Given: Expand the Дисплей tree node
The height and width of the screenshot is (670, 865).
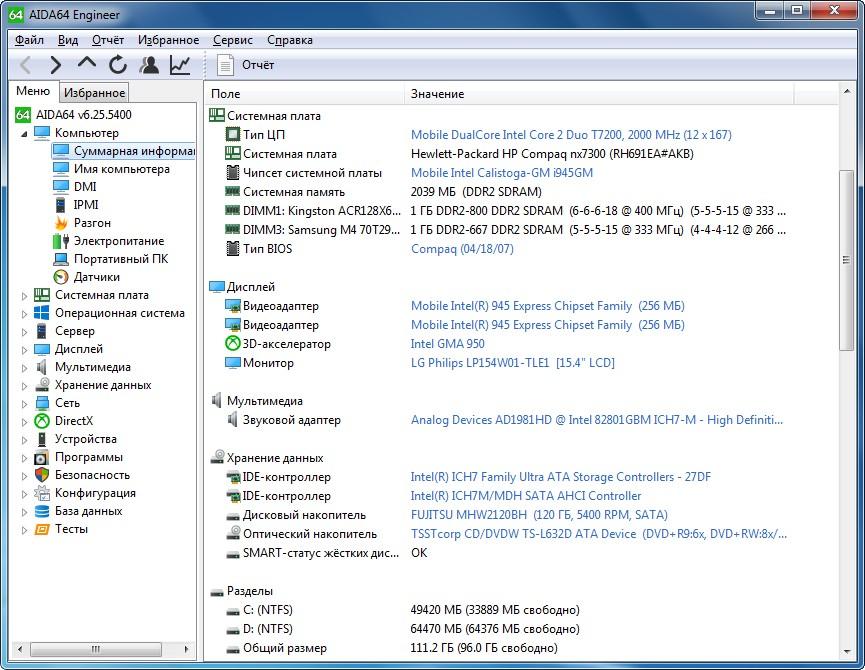Looking at the screenshot, I should [24, 350].
